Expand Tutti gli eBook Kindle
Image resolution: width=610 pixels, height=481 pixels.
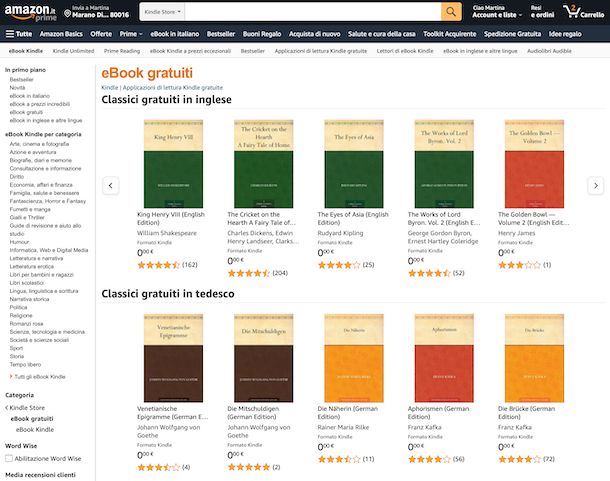pos(40,377)
